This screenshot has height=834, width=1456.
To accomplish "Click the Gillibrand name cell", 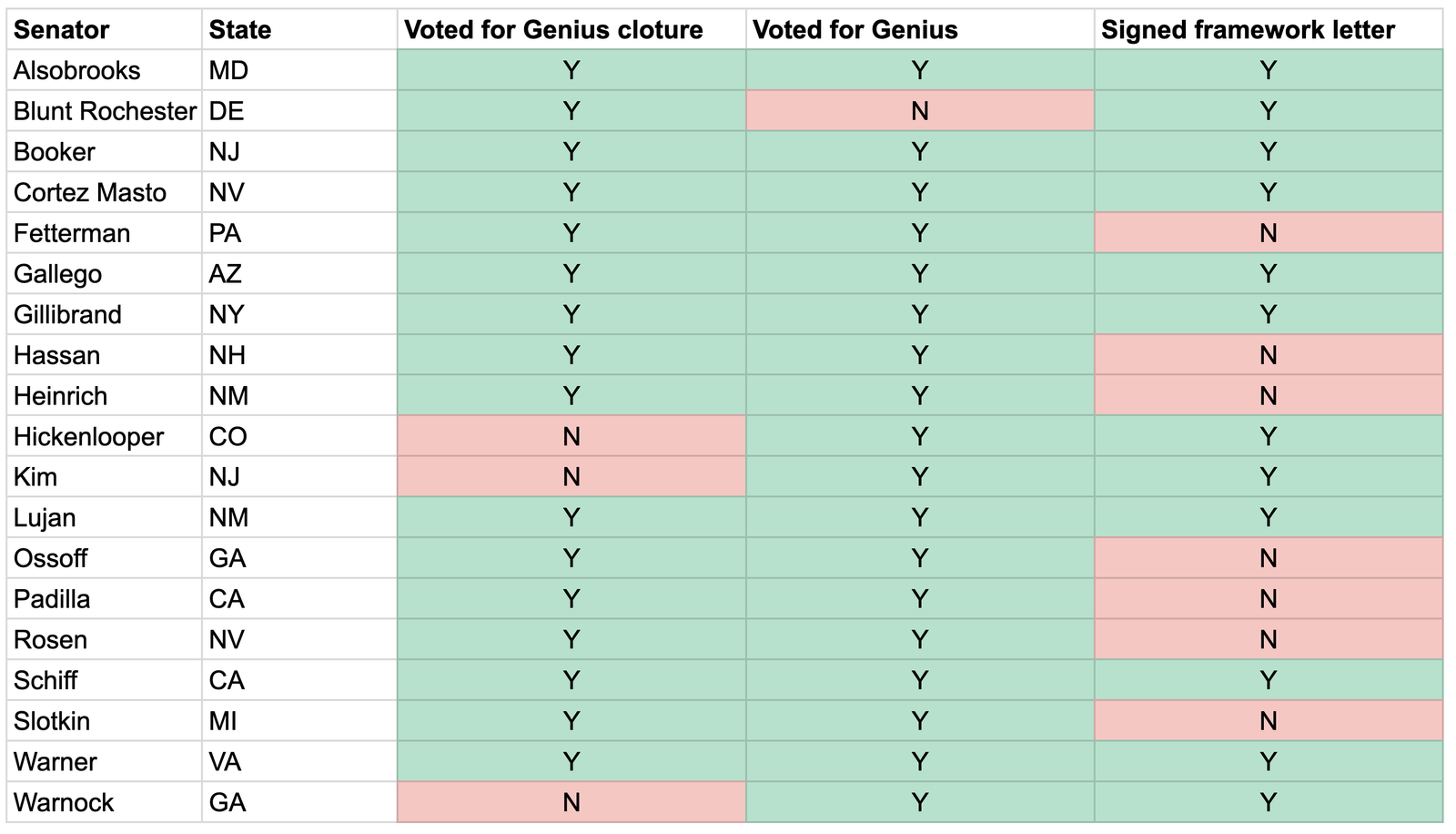I will (67, 314).
